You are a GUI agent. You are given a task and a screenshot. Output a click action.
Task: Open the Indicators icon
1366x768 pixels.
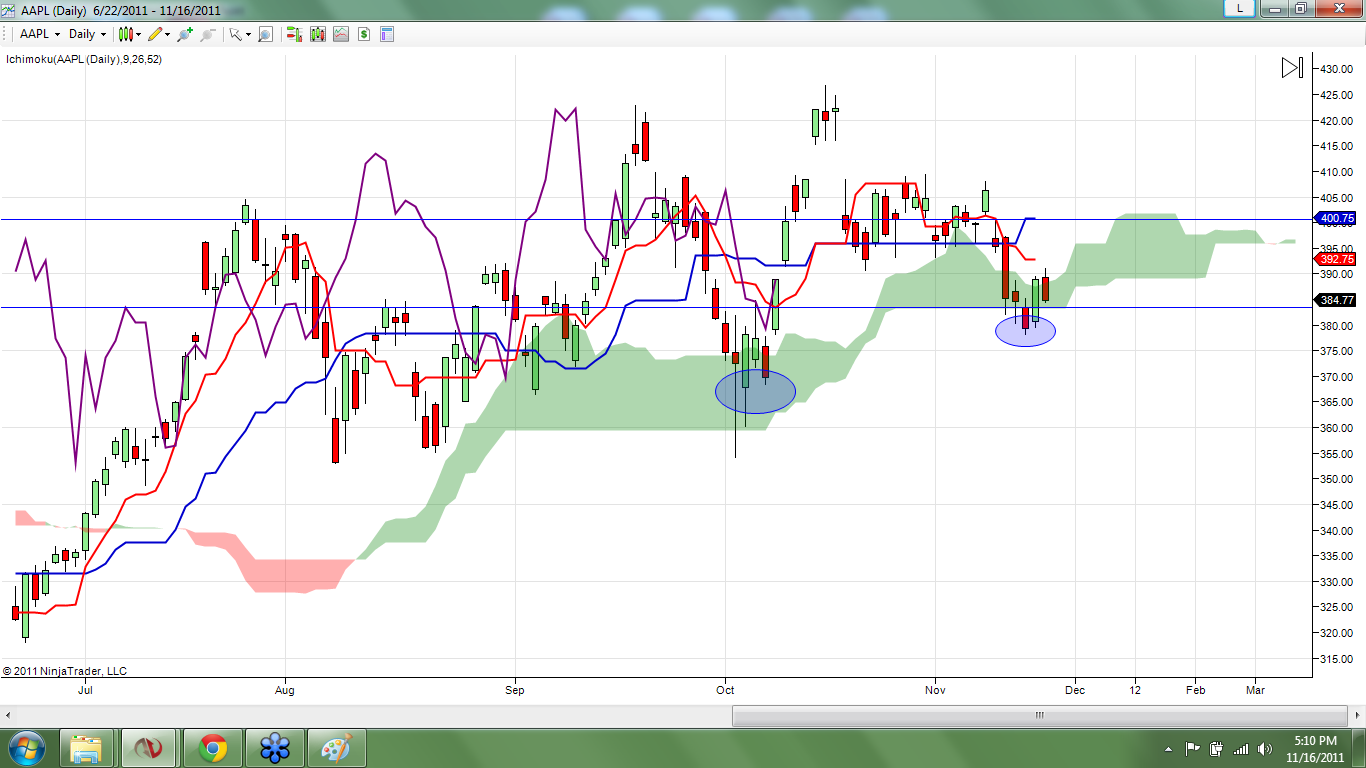click(341, 34)
